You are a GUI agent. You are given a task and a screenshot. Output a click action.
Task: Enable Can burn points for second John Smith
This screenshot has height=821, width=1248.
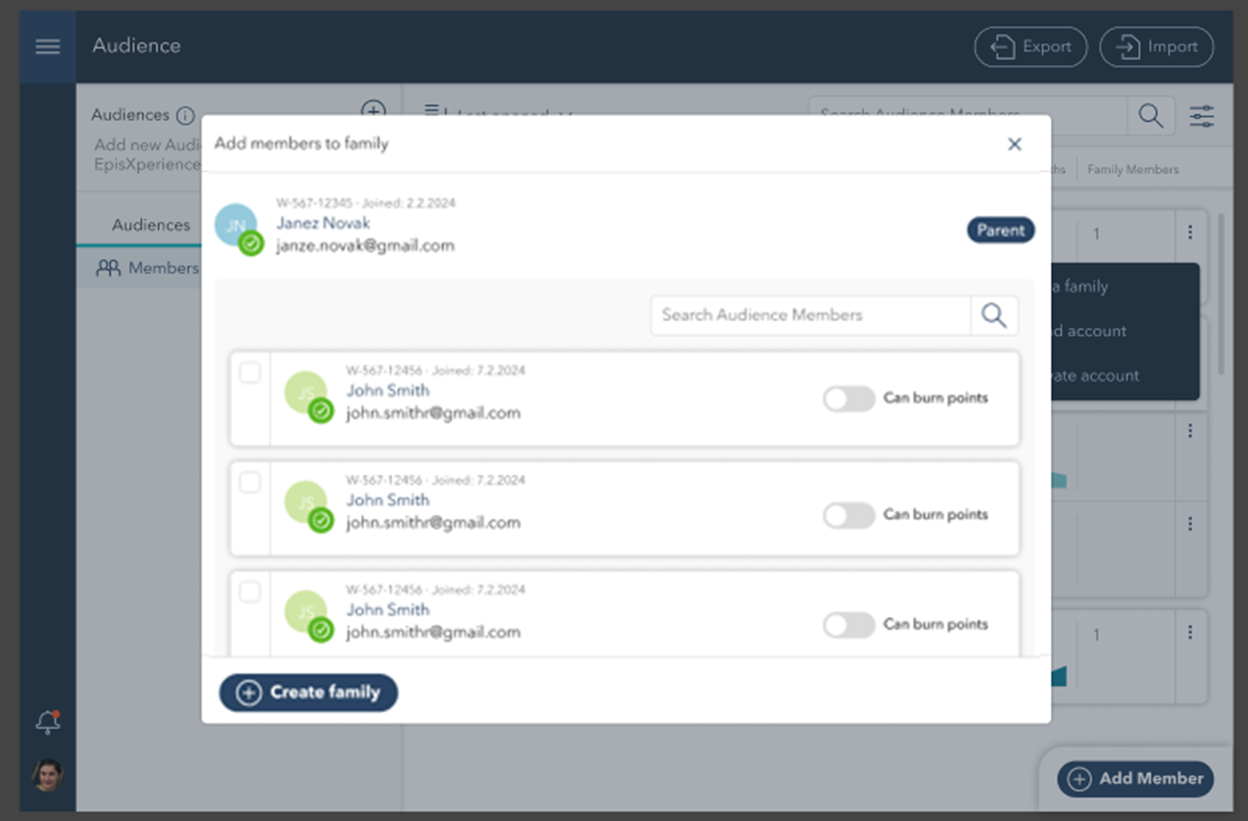coord(849,515)
